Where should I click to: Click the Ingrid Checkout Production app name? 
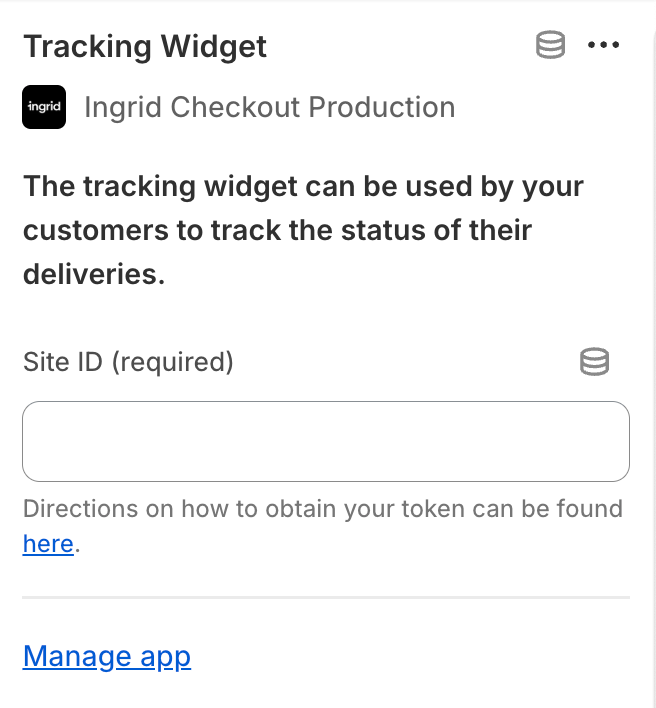click(270, 107)
